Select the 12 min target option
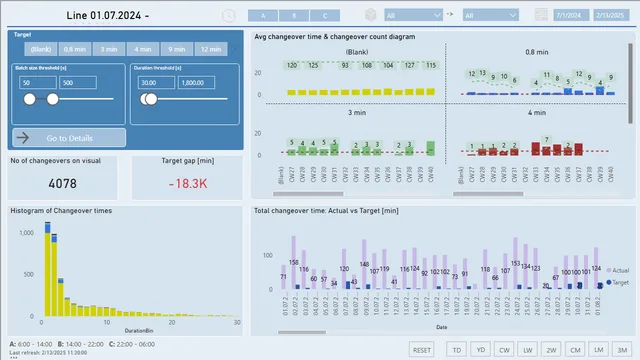640x360 pixels. point(211,49)
